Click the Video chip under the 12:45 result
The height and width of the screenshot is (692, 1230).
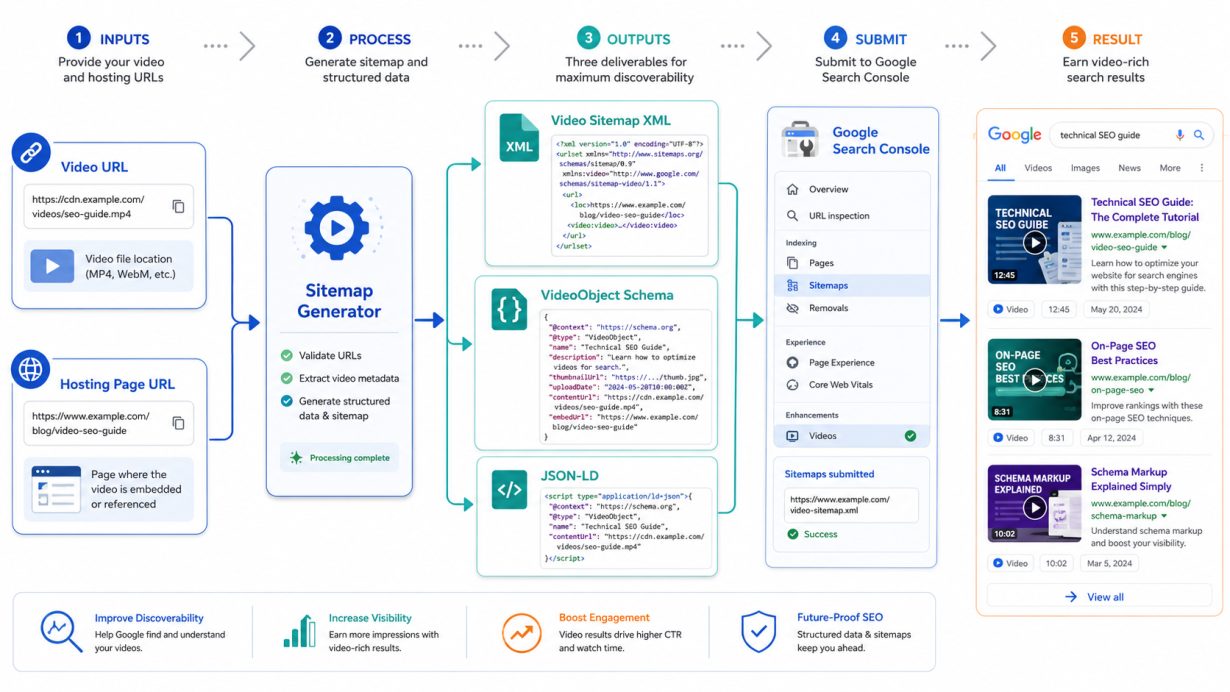click(1011, 309)
